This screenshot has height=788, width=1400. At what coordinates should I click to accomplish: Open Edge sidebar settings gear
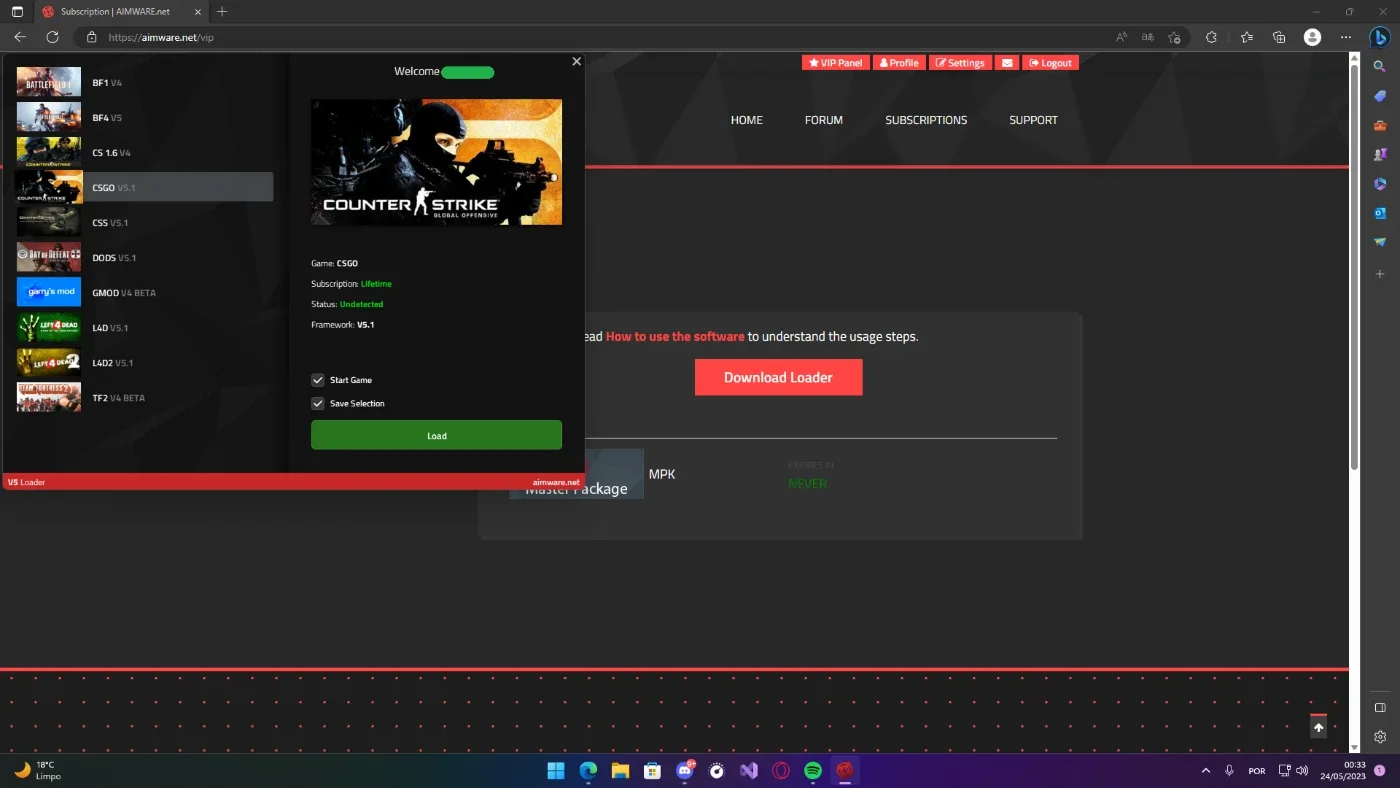tap(1380, 737)
